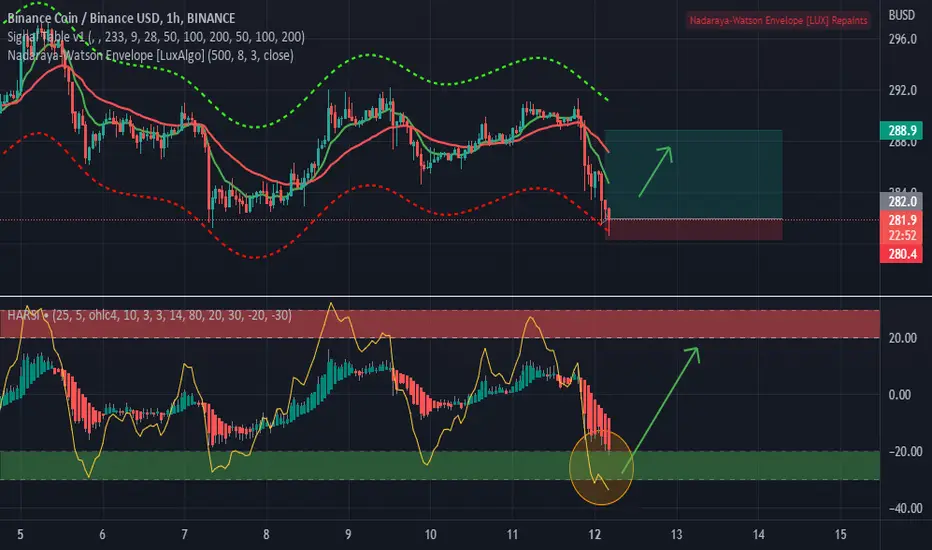932x550 pixels.
Task: Click the 292.0 price axis value
Action: point(902,90)
